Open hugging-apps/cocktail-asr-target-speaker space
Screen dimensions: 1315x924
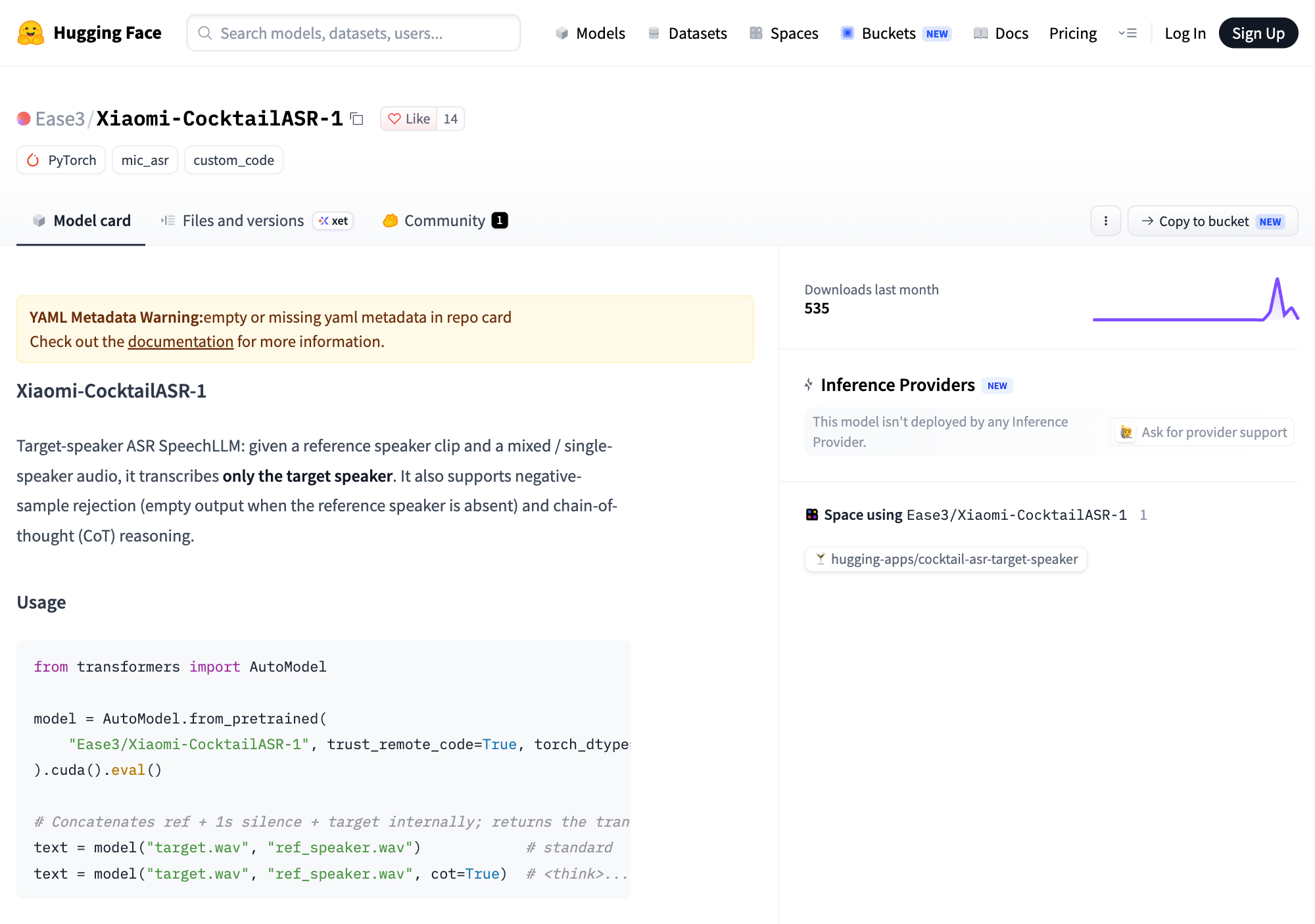pyautogui.click(x=945, y=559)
